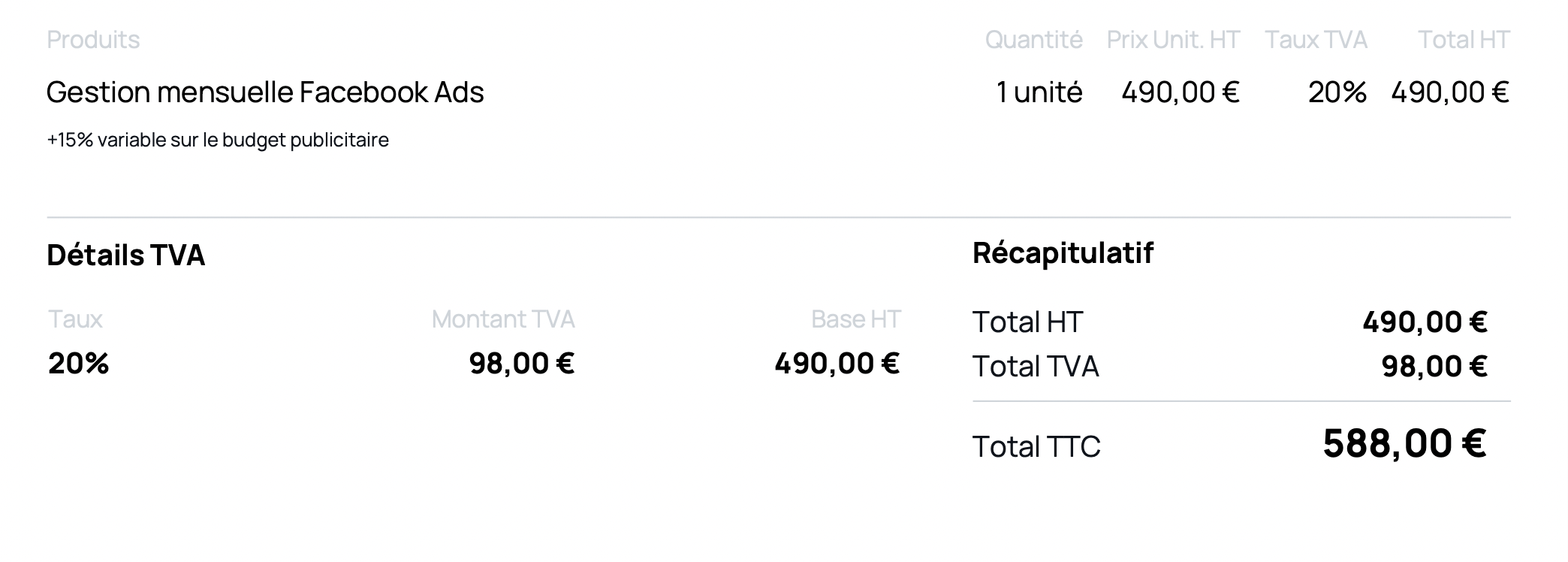Click the "Base HT" column label

(855, 319)
